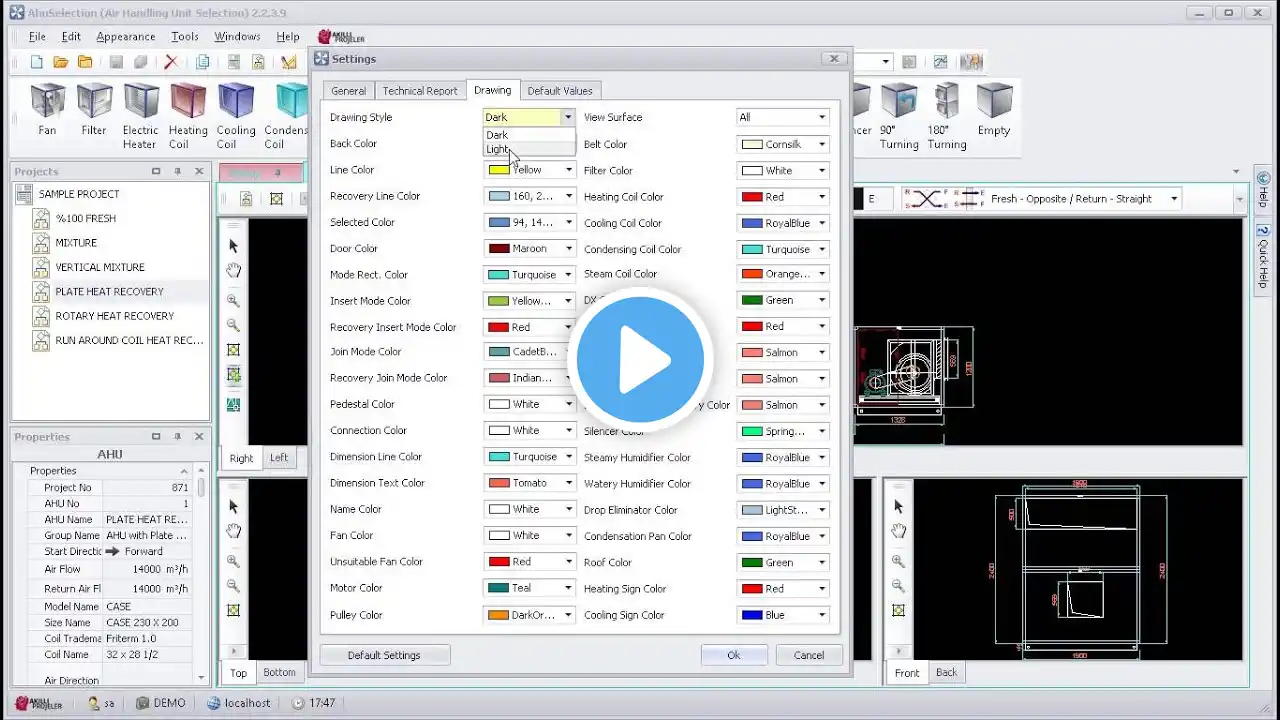
Task: Collapse the Properties category expander
Action: coord(184,471)
